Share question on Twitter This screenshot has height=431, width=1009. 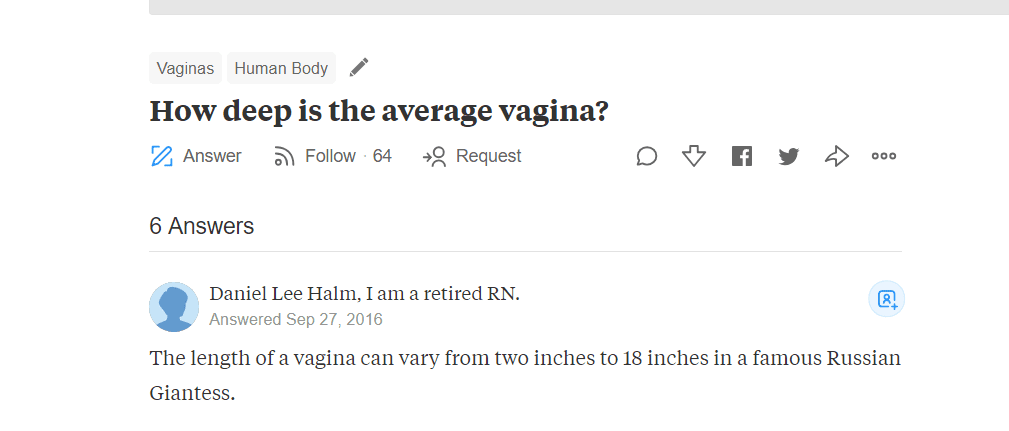pyautogui.click(x=789, y=156)
